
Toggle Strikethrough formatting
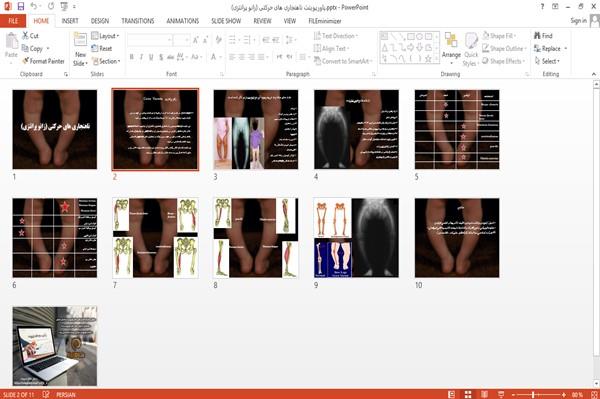point(171,57)
